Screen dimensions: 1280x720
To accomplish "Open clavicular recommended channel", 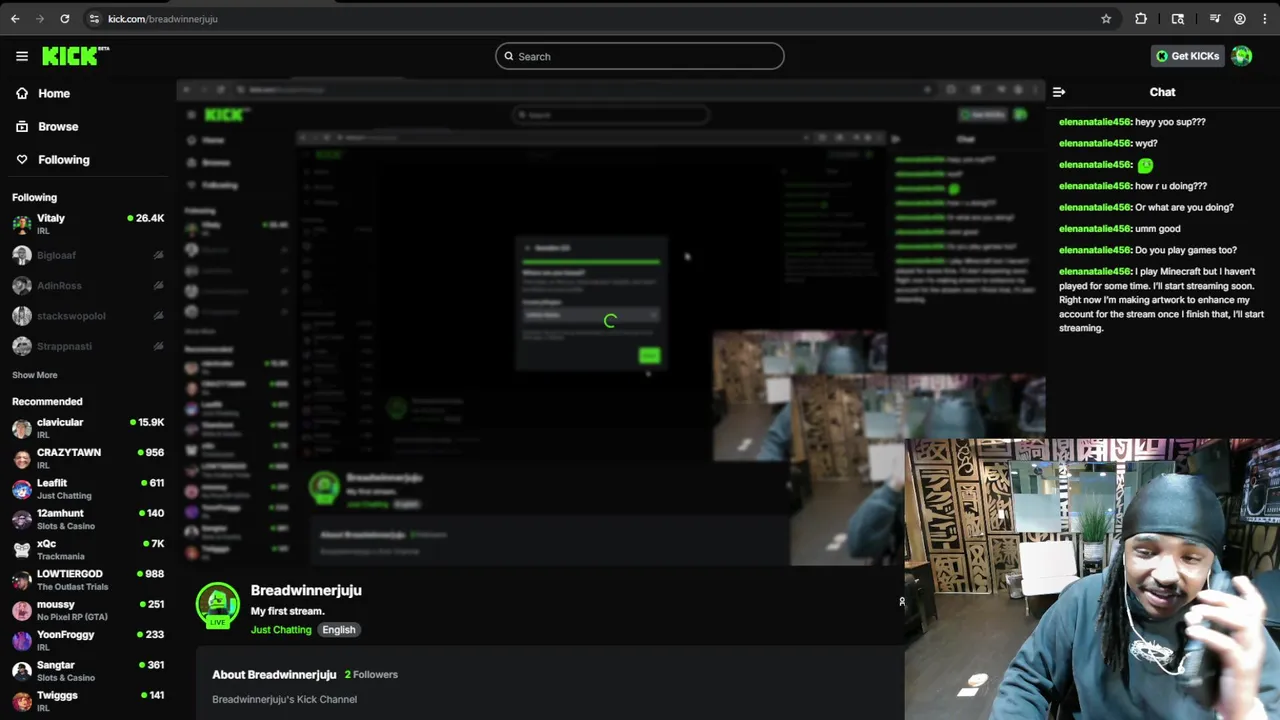I will [x=88, y=428].
